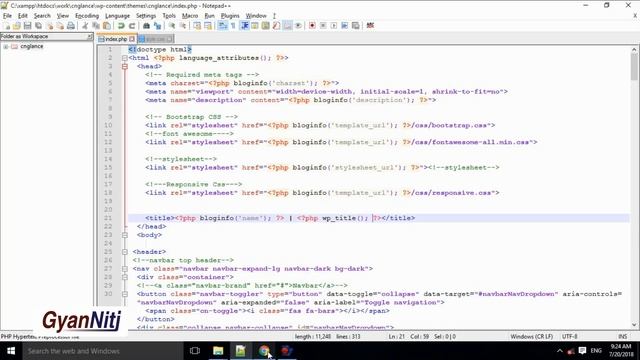
Task: Collapse the body fold marker on line 23
Action: point(125,235)
